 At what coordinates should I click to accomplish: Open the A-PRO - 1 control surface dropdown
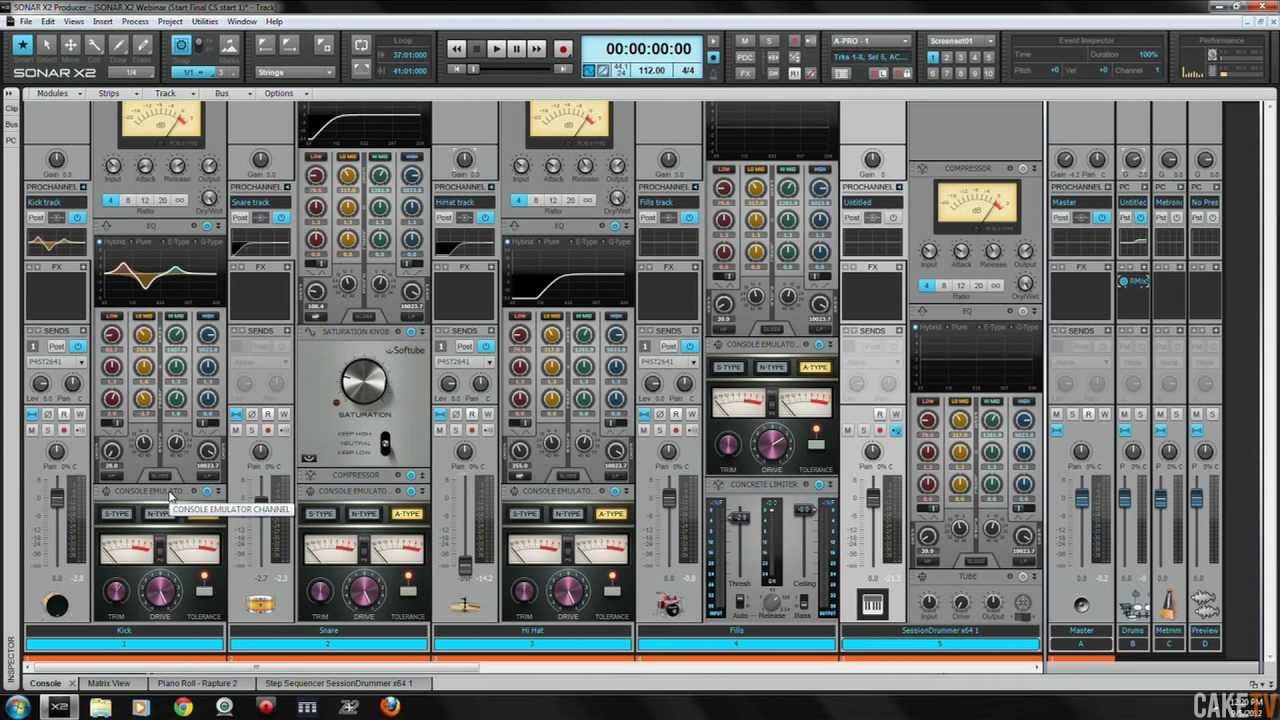point(871,41)
